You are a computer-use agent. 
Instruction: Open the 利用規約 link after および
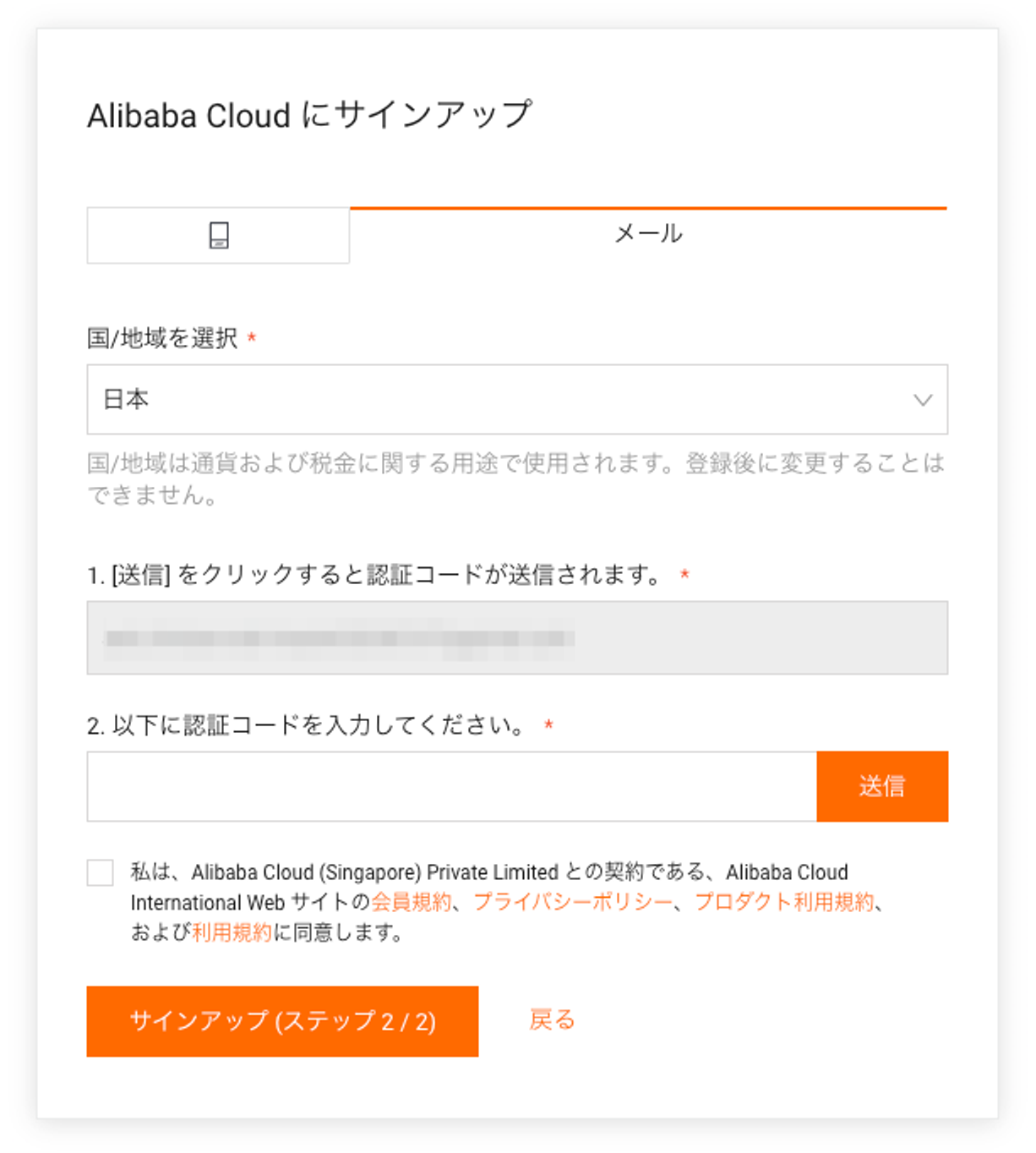232,932
